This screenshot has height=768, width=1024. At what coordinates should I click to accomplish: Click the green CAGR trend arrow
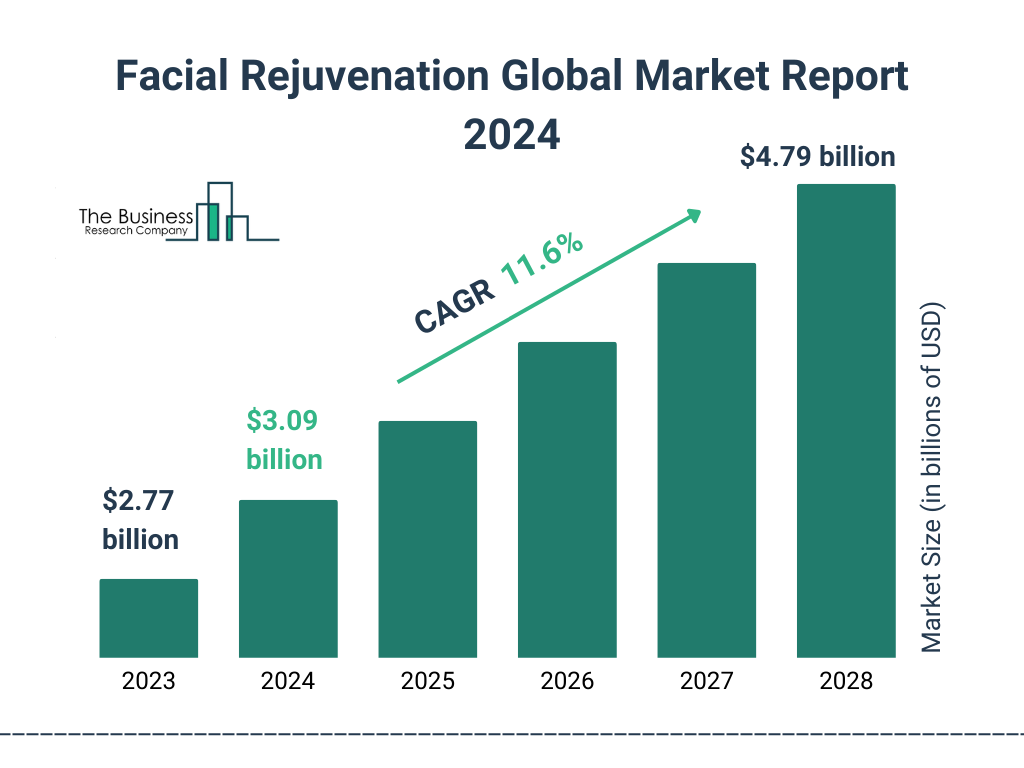(x=550, y=295)
